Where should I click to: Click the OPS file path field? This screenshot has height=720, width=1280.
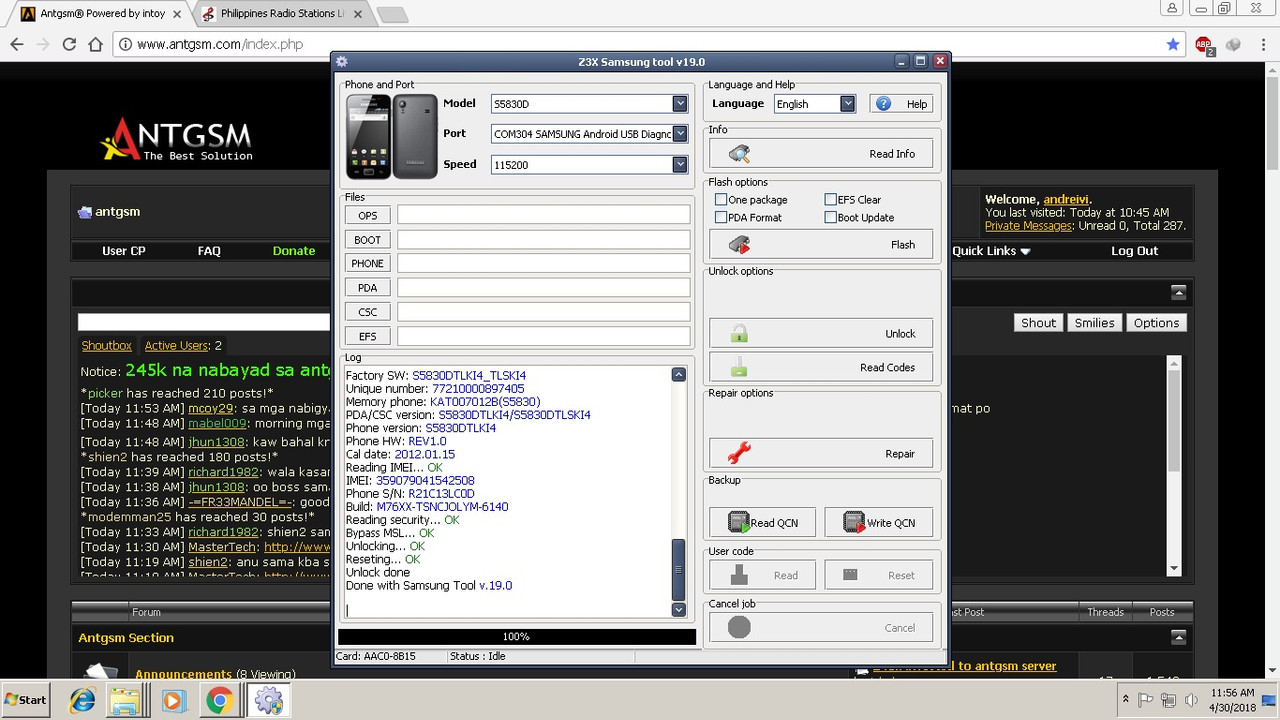point(543,216)
